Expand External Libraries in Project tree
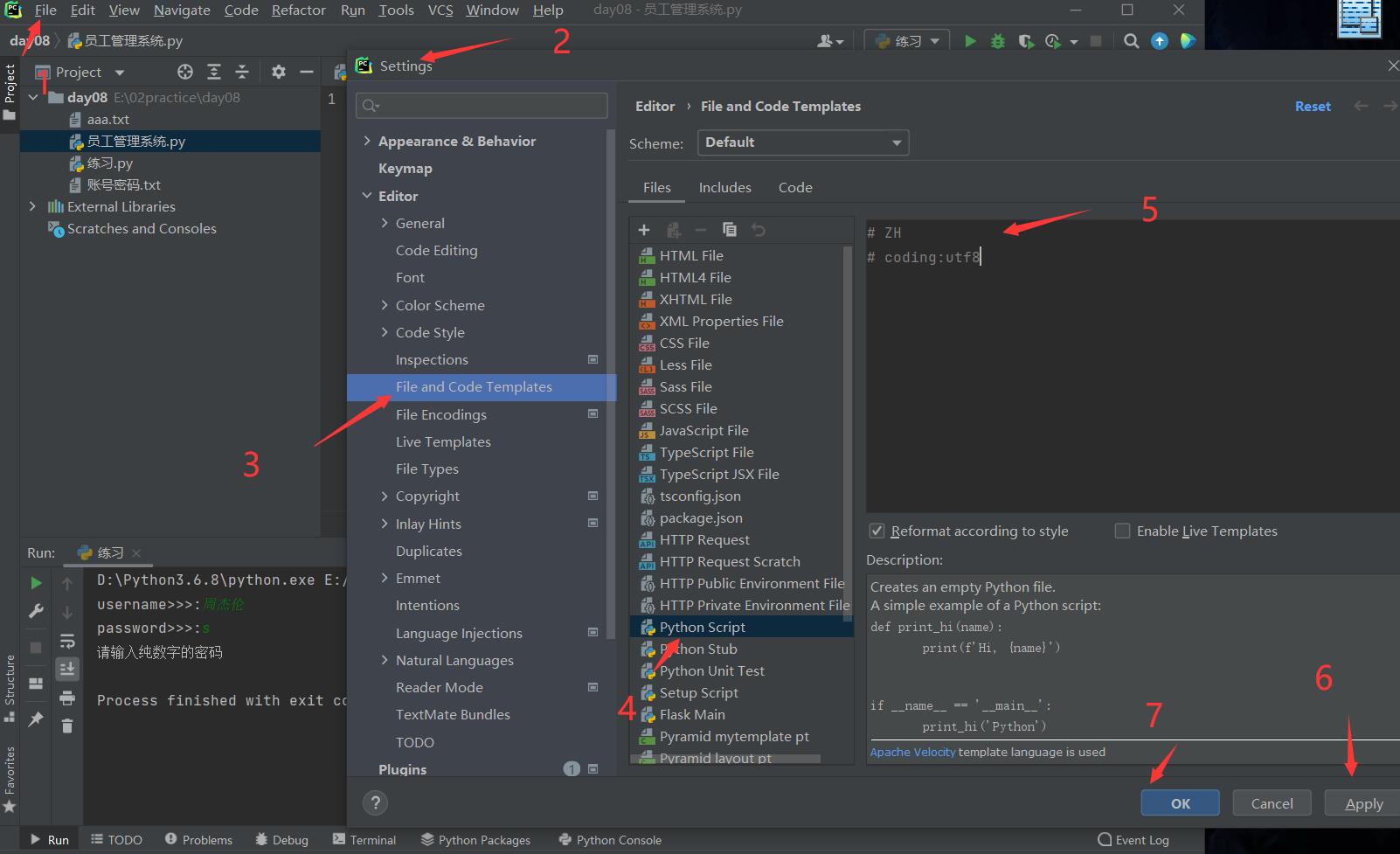Viewport: 1400px width, 854px height. pyautogui.click(x=32, y=206)
